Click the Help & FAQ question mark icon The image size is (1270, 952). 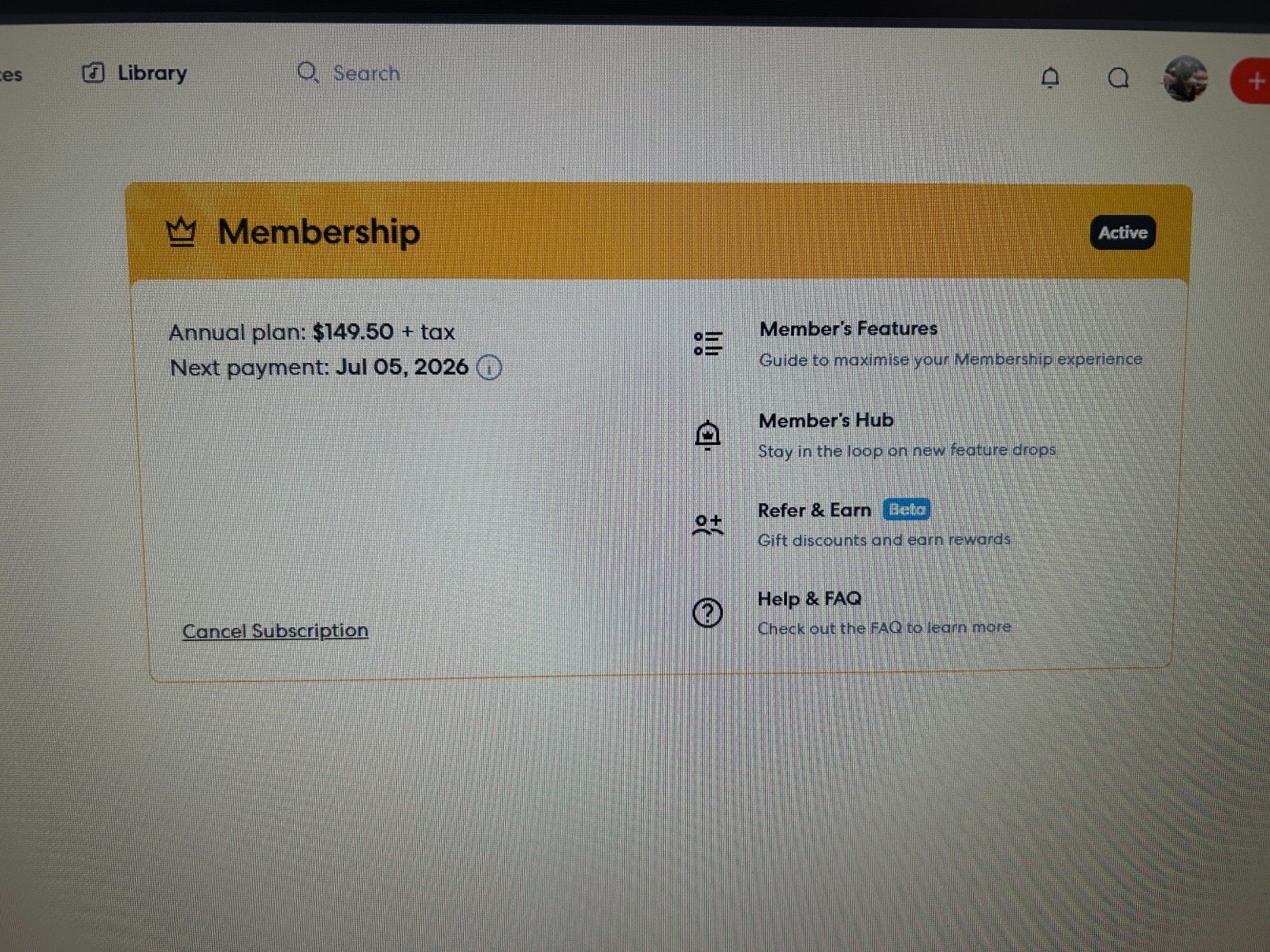[x=707, y=613]
